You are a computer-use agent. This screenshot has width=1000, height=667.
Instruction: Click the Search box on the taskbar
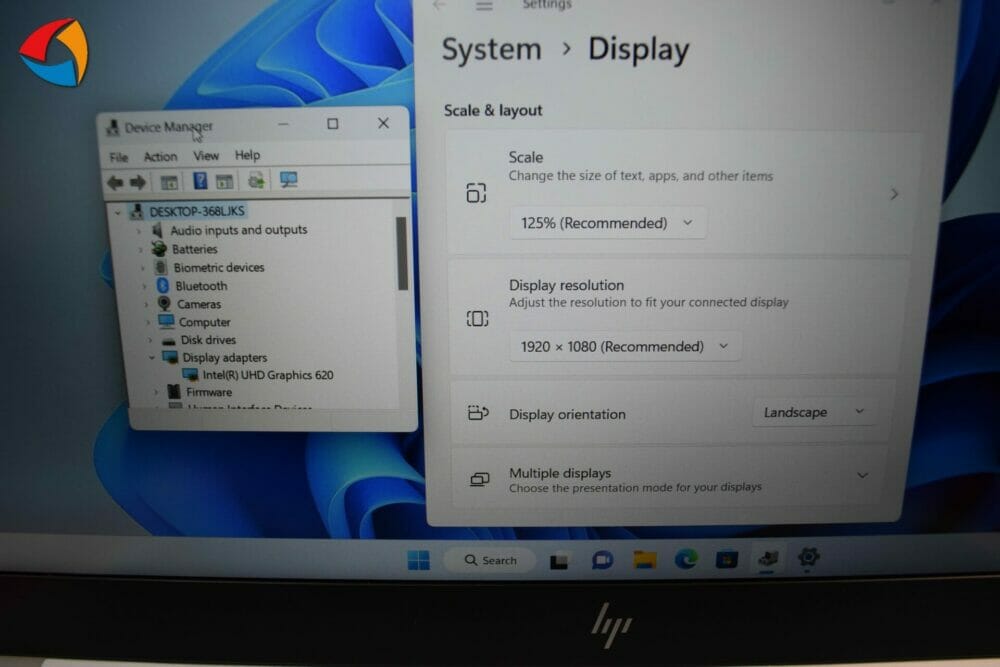(x=490, y=560)
